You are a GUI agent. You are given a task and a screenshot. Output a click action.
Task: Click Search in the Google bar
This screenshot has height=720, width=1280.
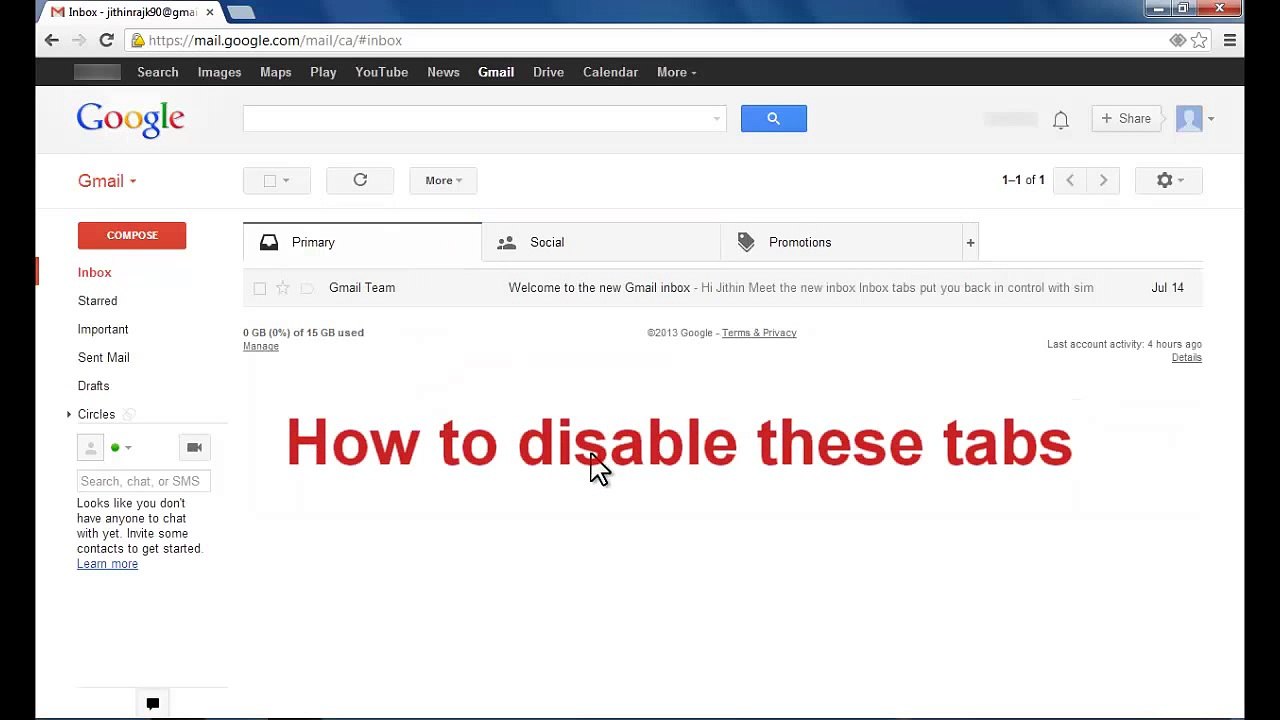pyautogui.click(x=158, y=72)
